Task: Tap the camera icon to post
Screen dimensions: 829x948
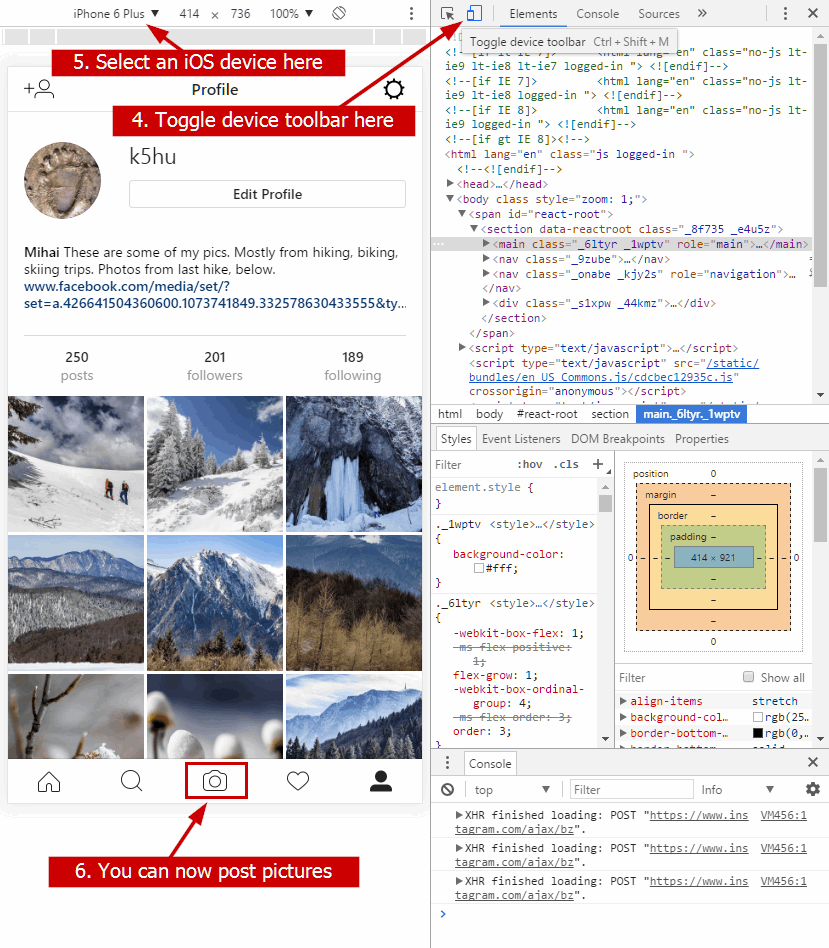Action: point(215,781)
